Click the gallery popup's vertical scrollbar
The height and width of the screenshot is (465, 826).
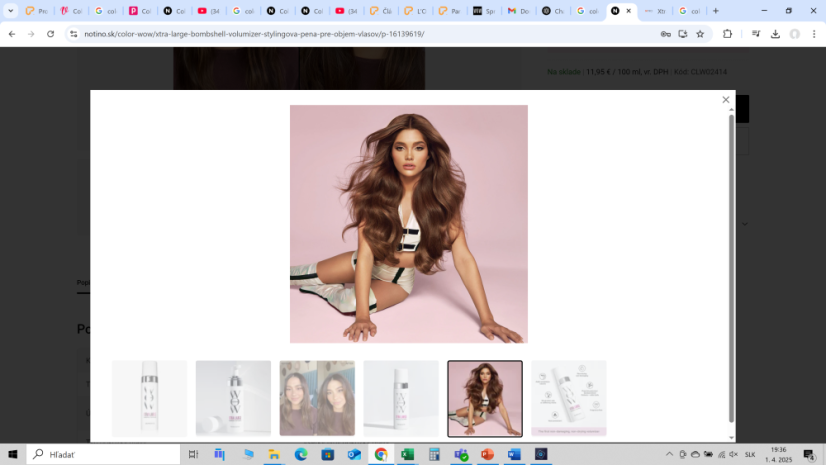click(x=731, y=269)
